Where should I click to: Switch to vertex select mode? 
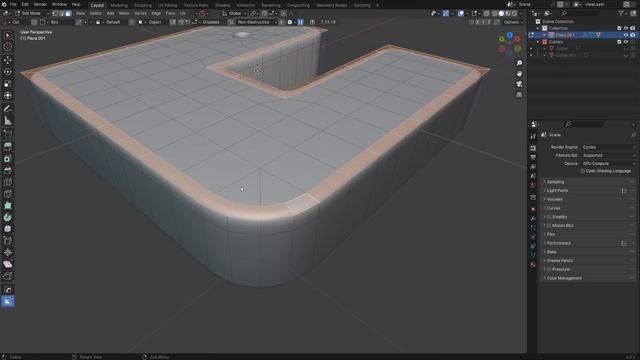pos(55,13)
